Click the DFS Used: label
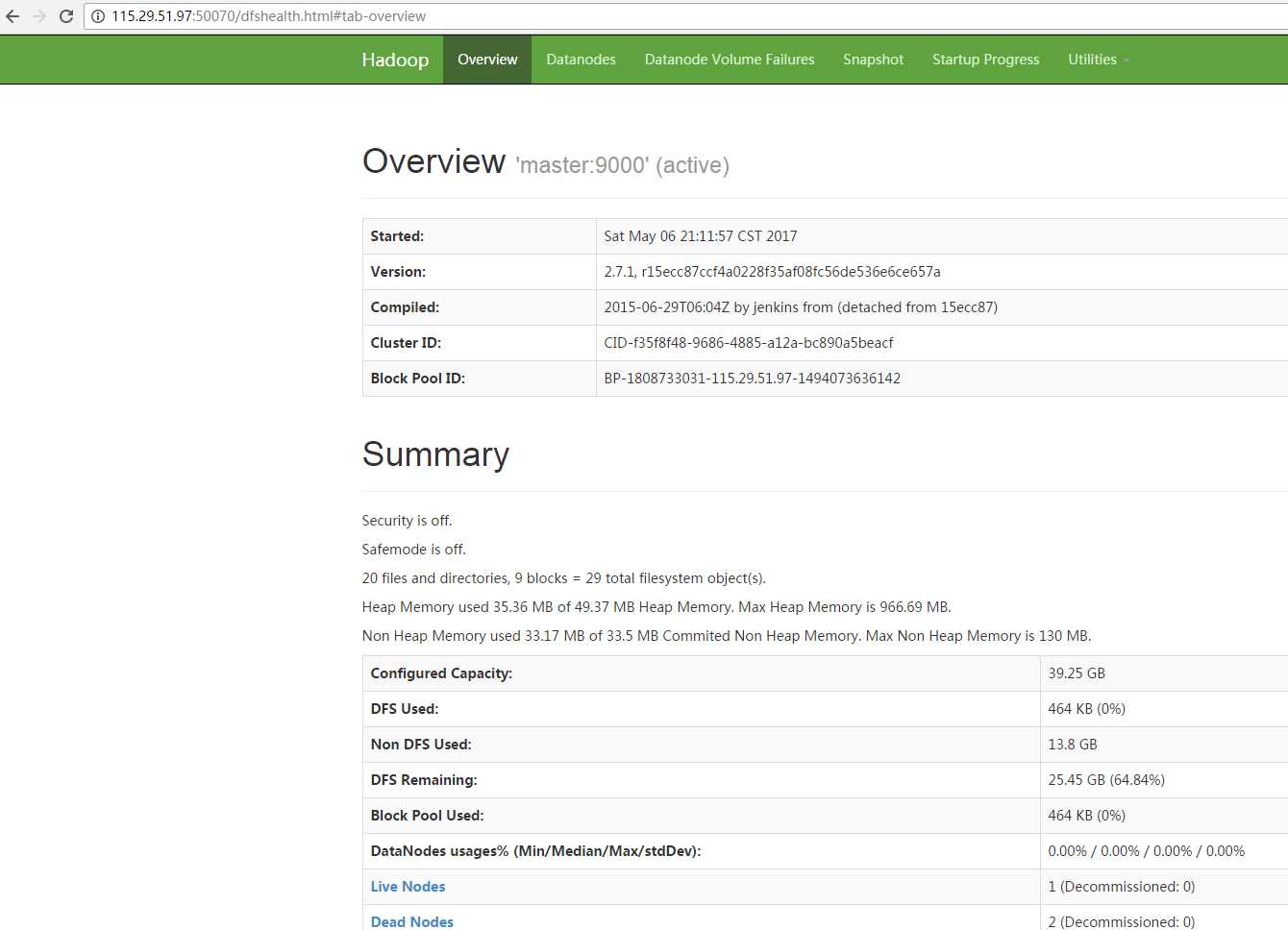 click(x=404, y=709)
